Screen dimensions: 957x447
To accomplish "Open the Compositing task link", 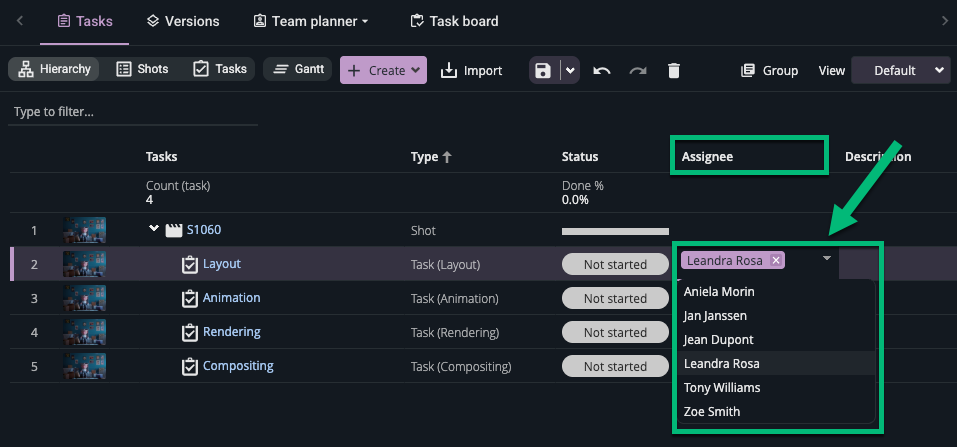I will click(x=238, y=366).
